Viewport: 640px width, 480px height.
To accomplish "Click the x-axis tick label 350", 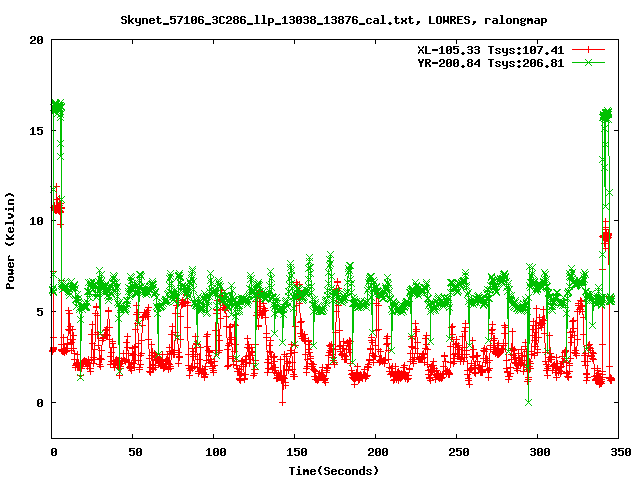I will point(620,452).
